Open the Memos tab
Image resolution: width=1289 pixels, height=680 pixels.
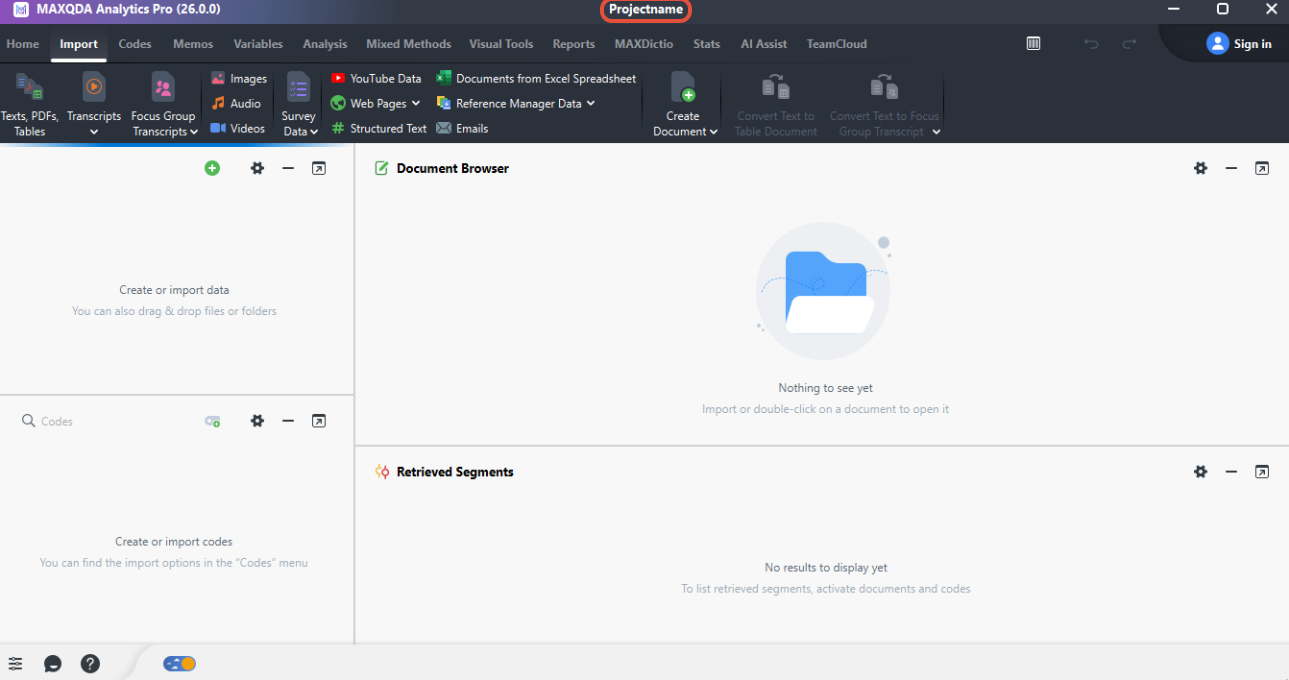coord(193,44)
